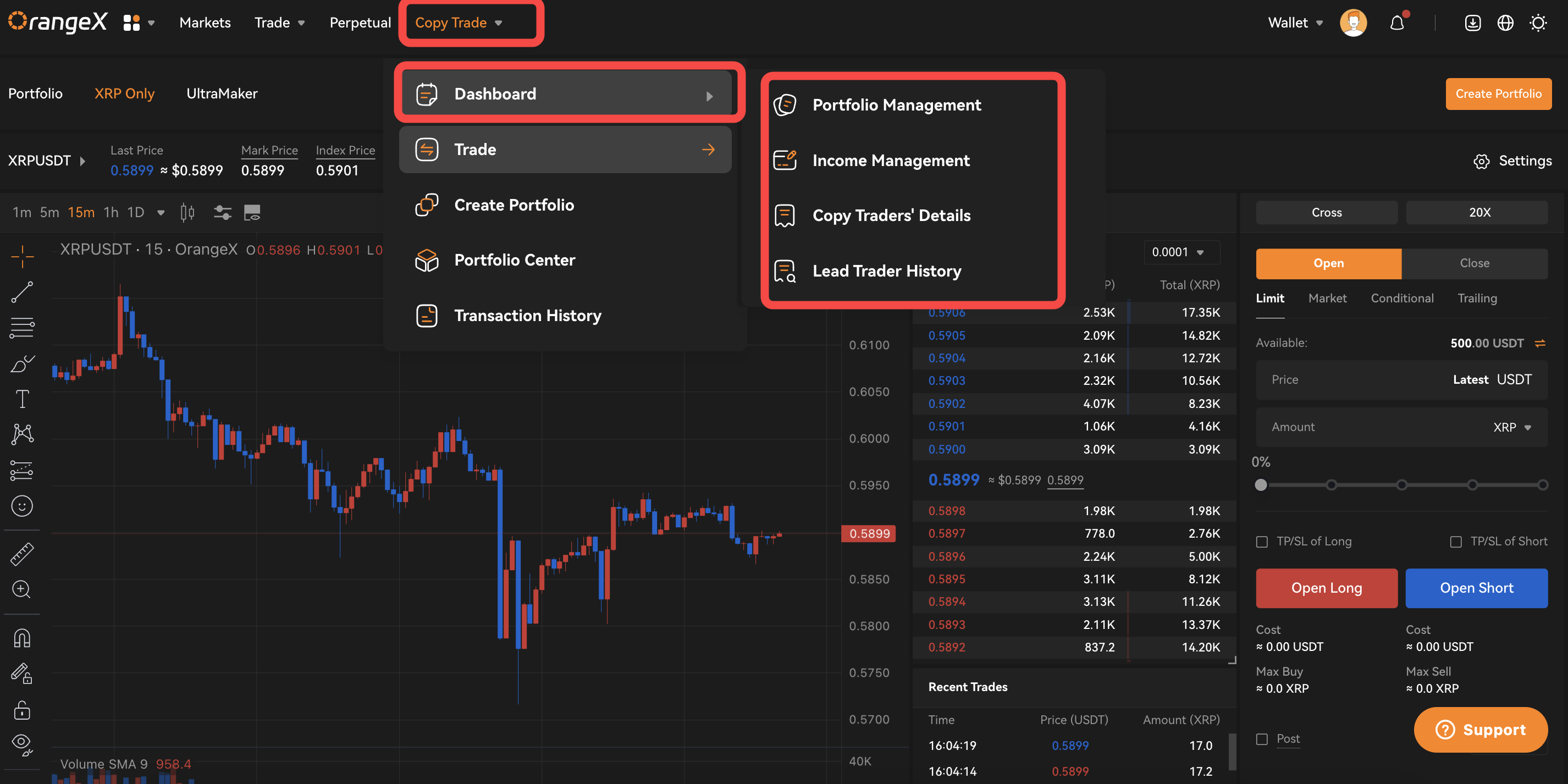
Task: Select the horizontal lines Fib tool
Action: click(x=23, y=328)
